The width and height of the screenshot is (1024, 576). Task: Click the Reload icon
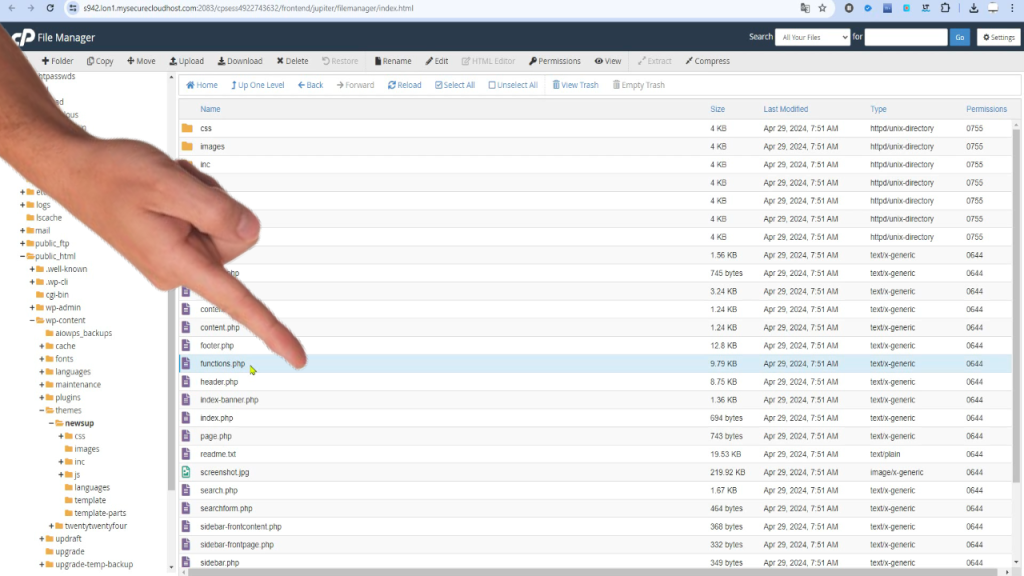pos(404,85)
